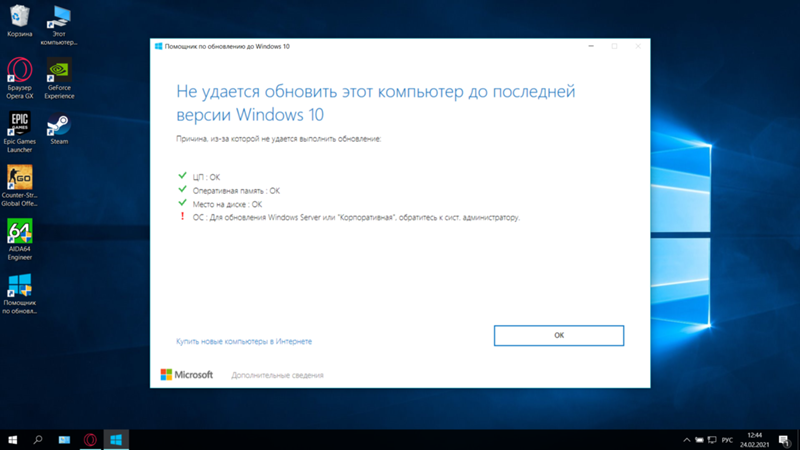Launch the Counter-Strike Global Offensive desktop shortcut

click(x=19, y=186)
